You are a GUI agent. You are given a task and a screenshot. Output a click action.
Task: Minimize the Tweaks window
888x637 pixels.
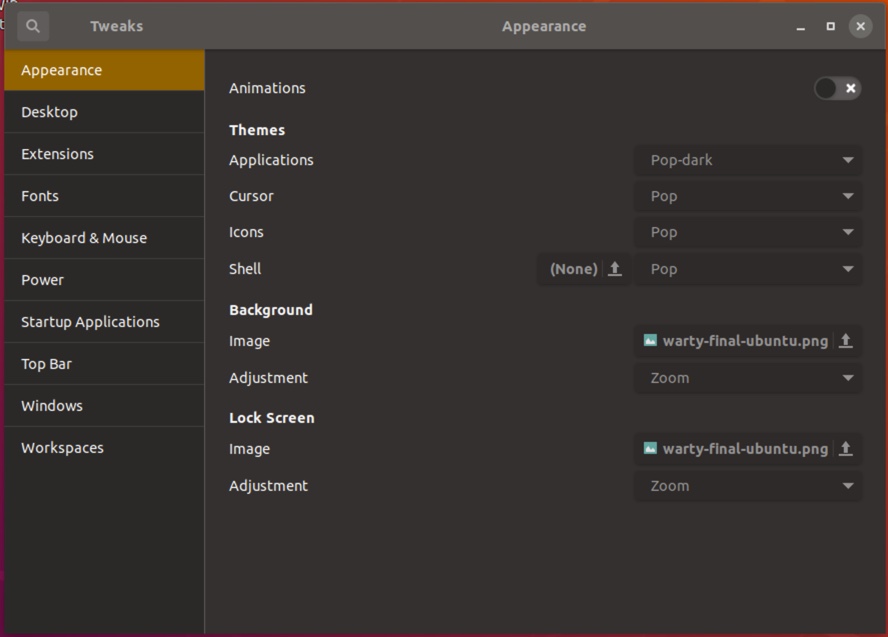(801, 27)
